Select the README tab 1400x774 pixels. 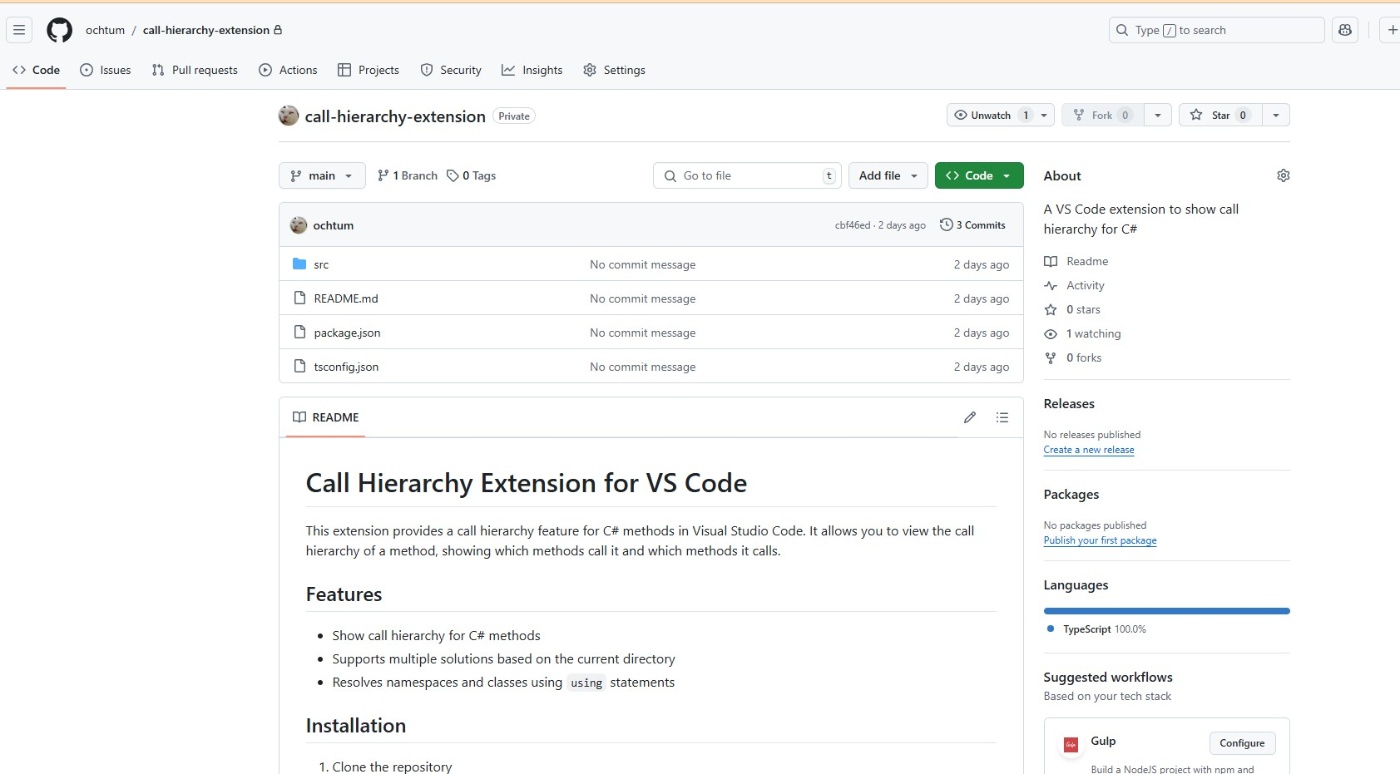(x=326, y=417)
